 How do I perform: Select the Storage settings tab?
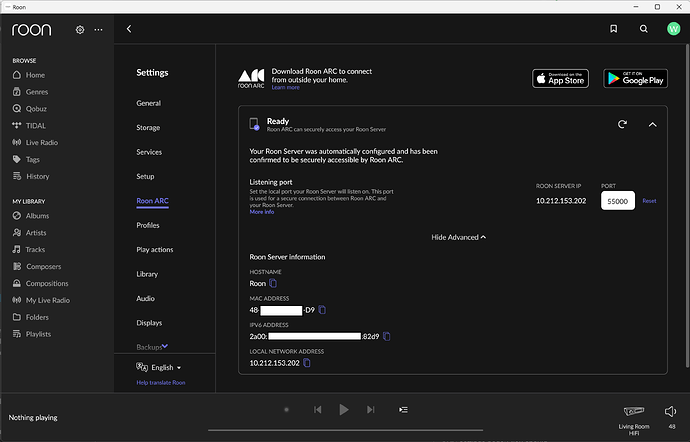[x=148, y=127]
